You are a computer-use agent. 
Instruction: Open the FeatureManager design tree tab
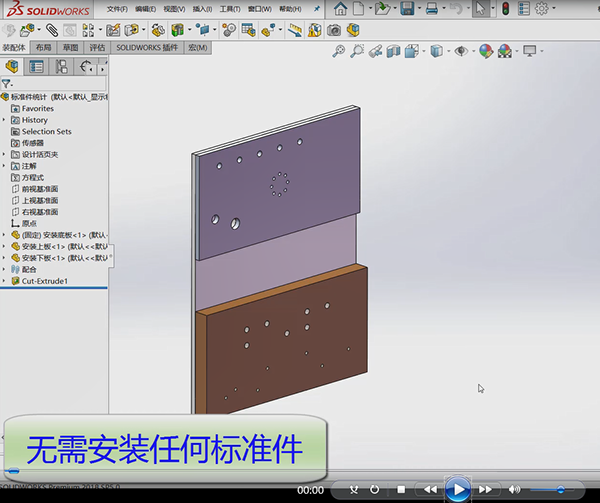click(x=12, y=67)
